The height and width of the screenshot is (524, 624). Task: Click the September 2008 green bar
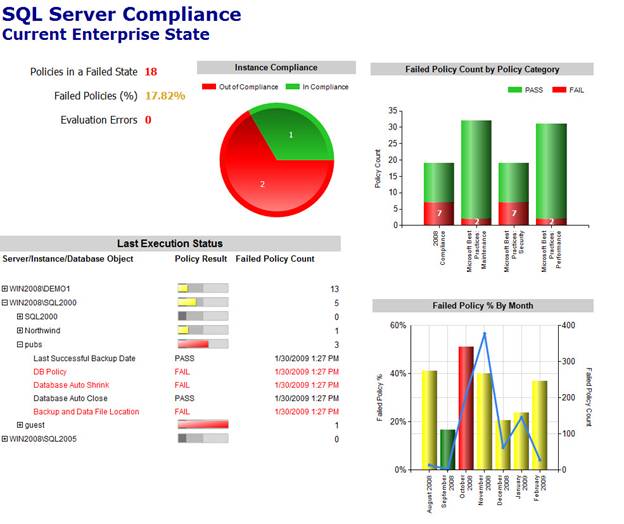(x=448, y=450)
